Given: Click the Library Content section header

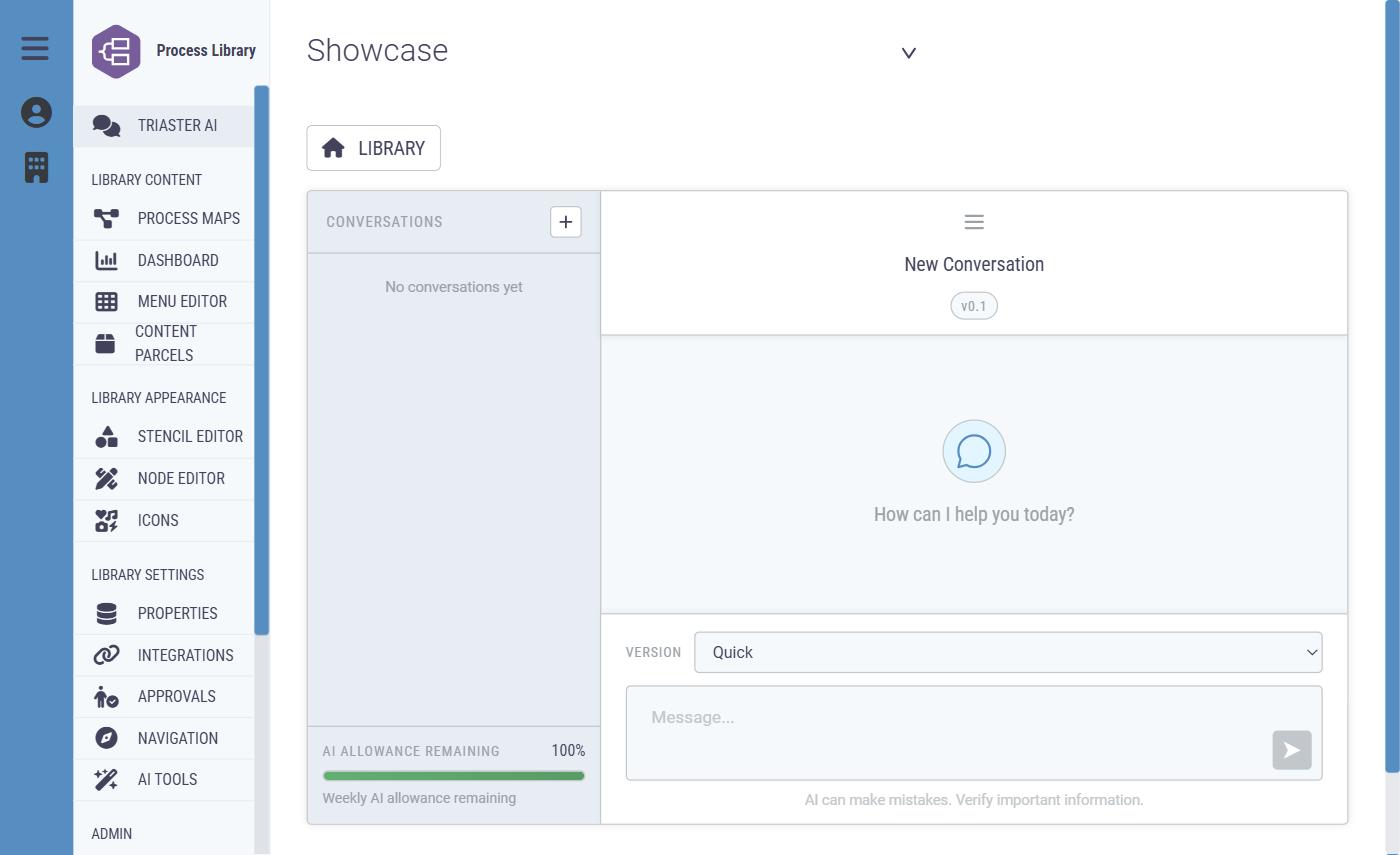Looking at the screenshot, I should pos(146,180).
